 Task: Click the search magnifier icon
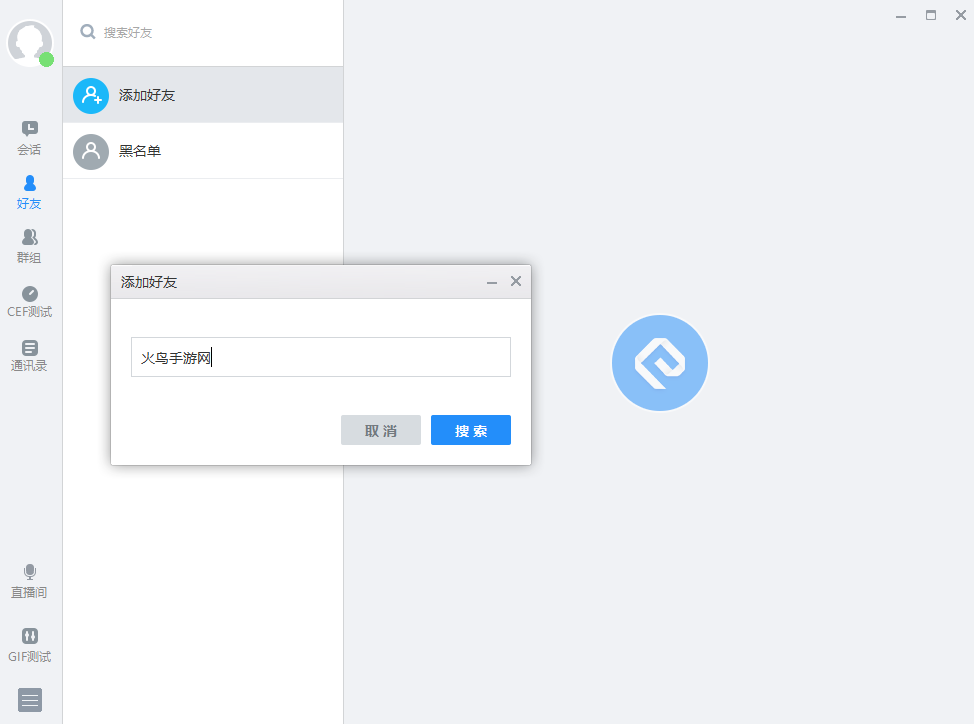(88, 32)
